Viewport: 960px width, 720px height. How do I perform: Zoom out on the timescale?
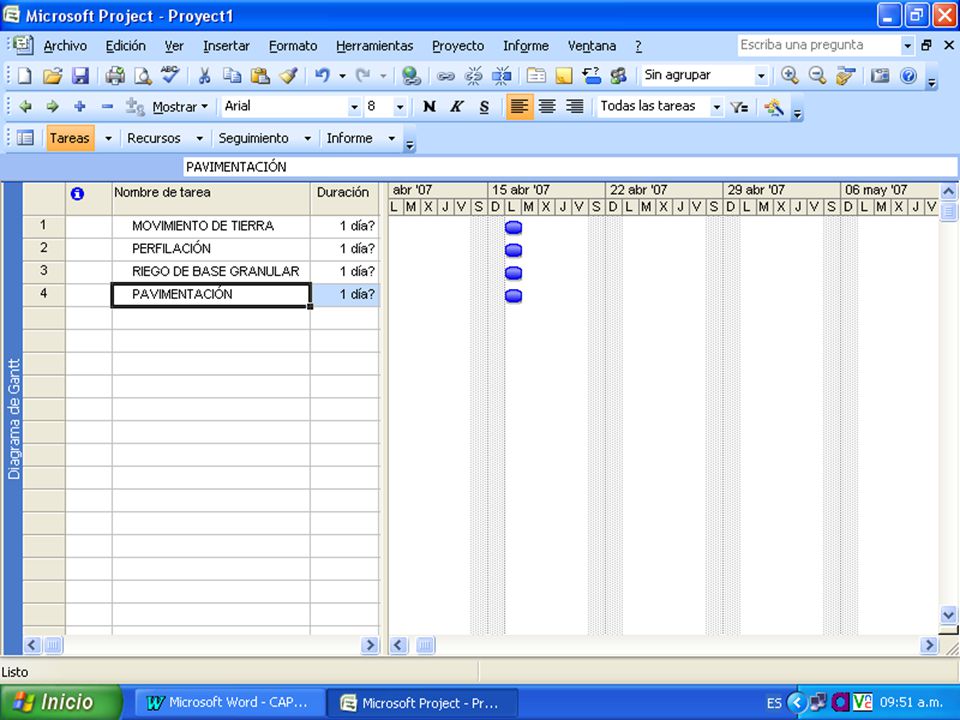(817, 76)
